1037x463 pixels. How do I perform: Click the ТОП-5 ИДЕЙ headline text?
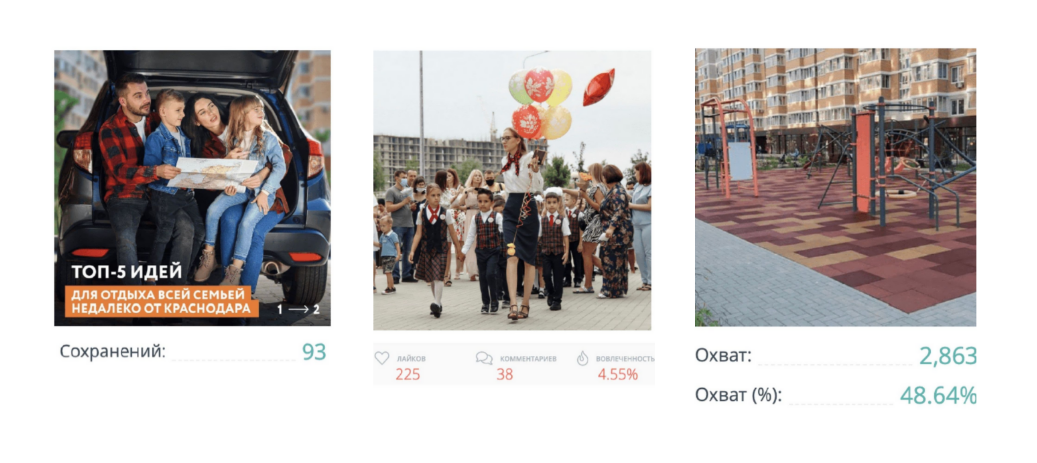pos(126,273)
